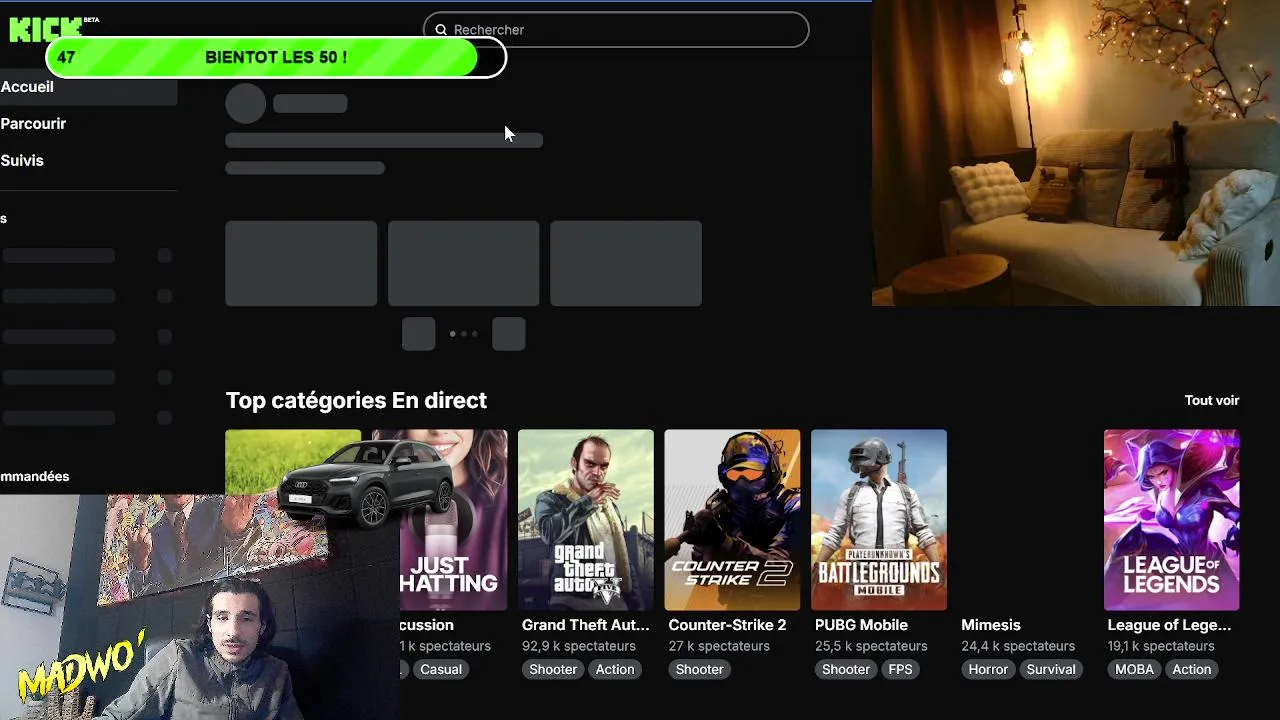The image size is (1280, 720).
Task: Select the Survival tag
Action: tap(1051, 669)
